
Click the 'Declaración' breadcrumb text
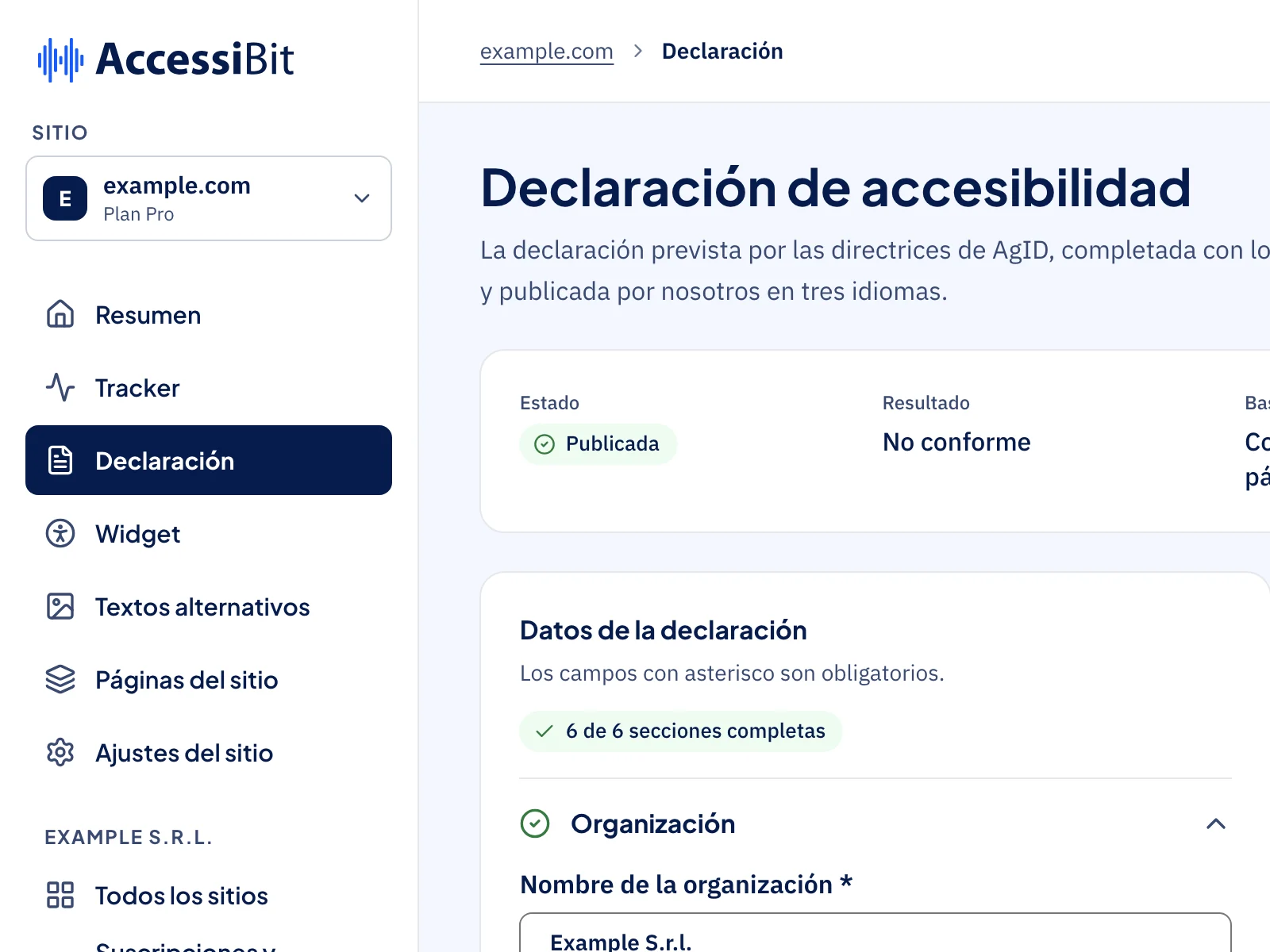(722, 52)
